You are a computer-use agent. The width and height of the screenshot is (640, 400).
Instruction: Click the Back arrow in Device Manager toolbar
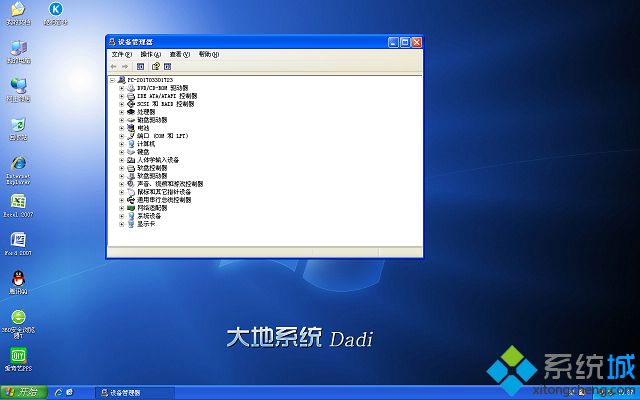click(x=113, y=67)
